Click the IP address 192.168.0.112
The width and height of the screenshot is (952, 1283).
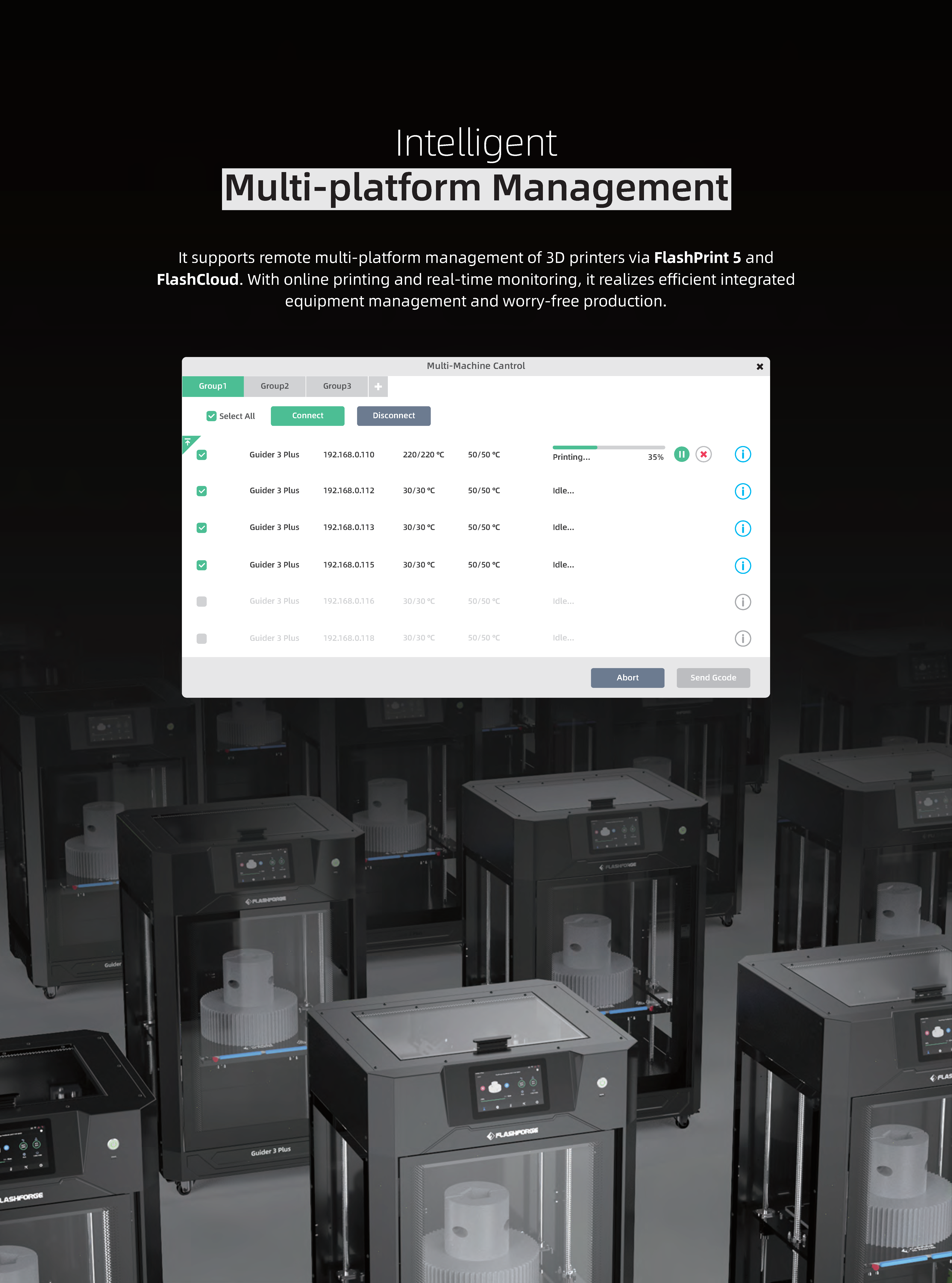(349, 490)
